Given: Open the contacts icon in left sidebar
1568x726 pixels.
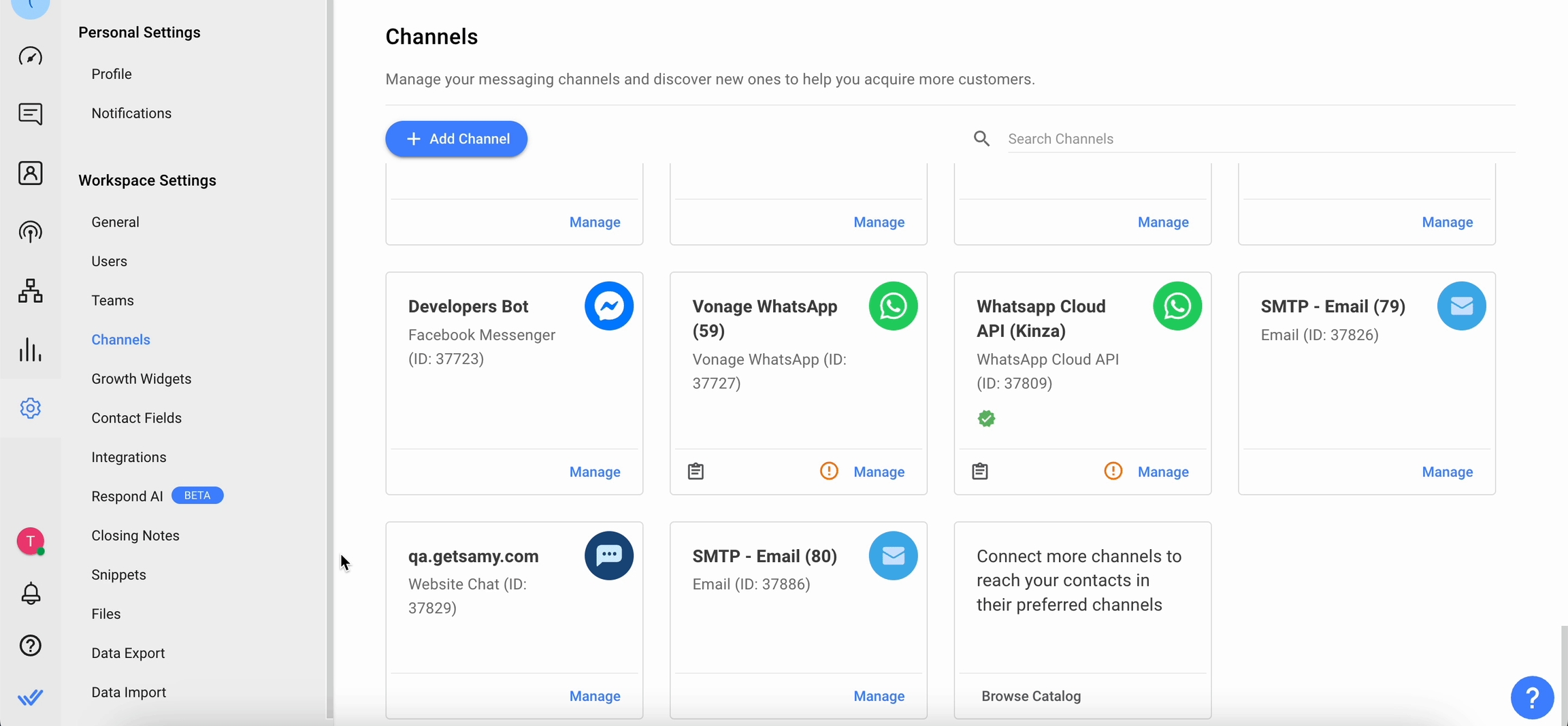Looking at the screenshot, I should (30, 173).
